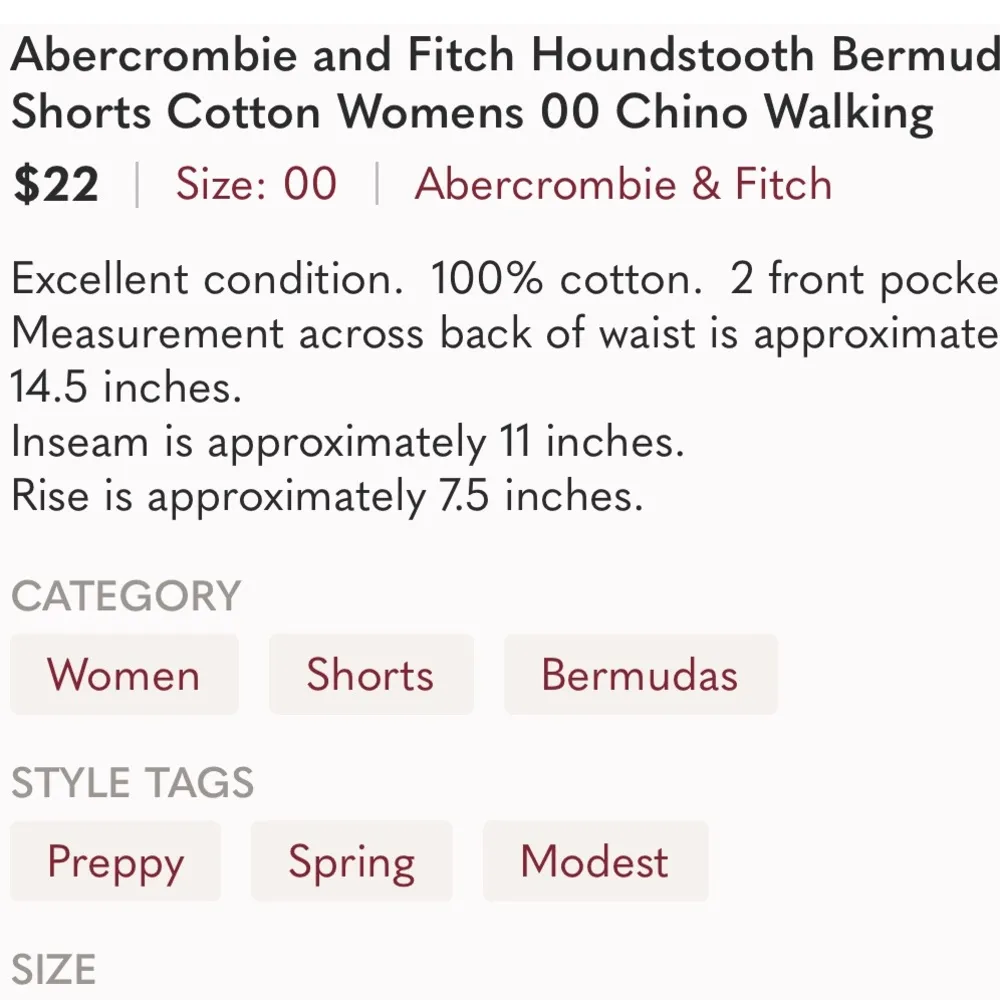This screenshot has width=1000, height=1000.
Task: Click the listing title
Action: click(x=470, y=83)
